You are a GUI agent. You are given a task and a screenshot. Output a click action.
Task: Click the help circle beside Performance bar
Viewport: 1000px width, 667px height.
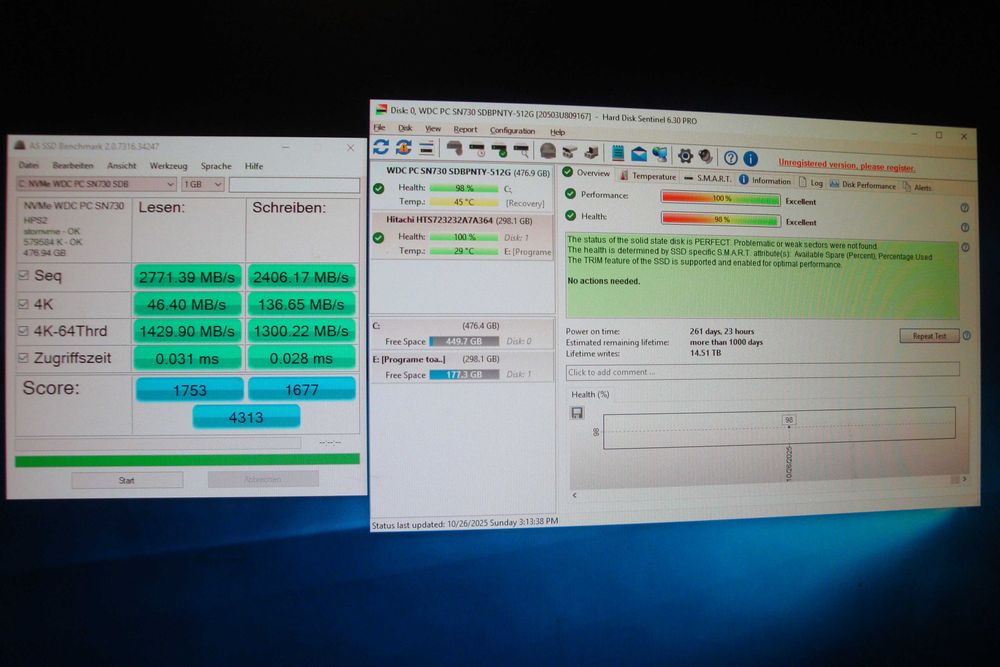coord(964,208)
